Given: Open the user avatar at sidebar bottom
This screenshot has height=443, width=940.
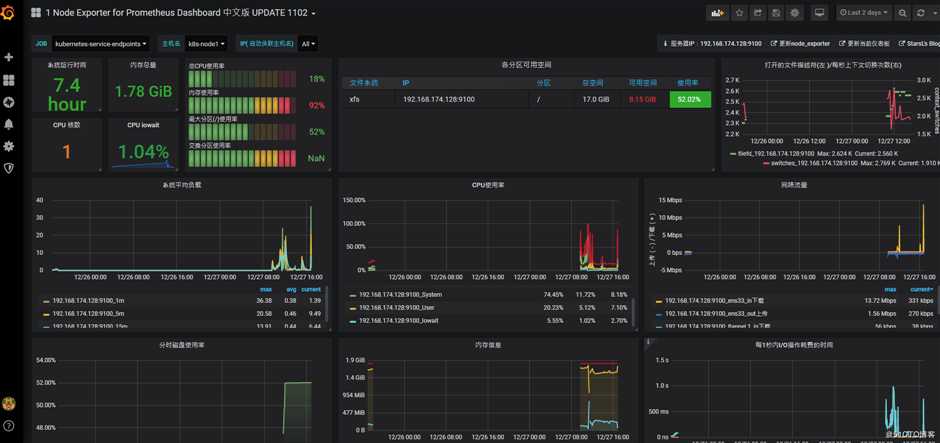Looking at the screenshot, I should [8, 403].
